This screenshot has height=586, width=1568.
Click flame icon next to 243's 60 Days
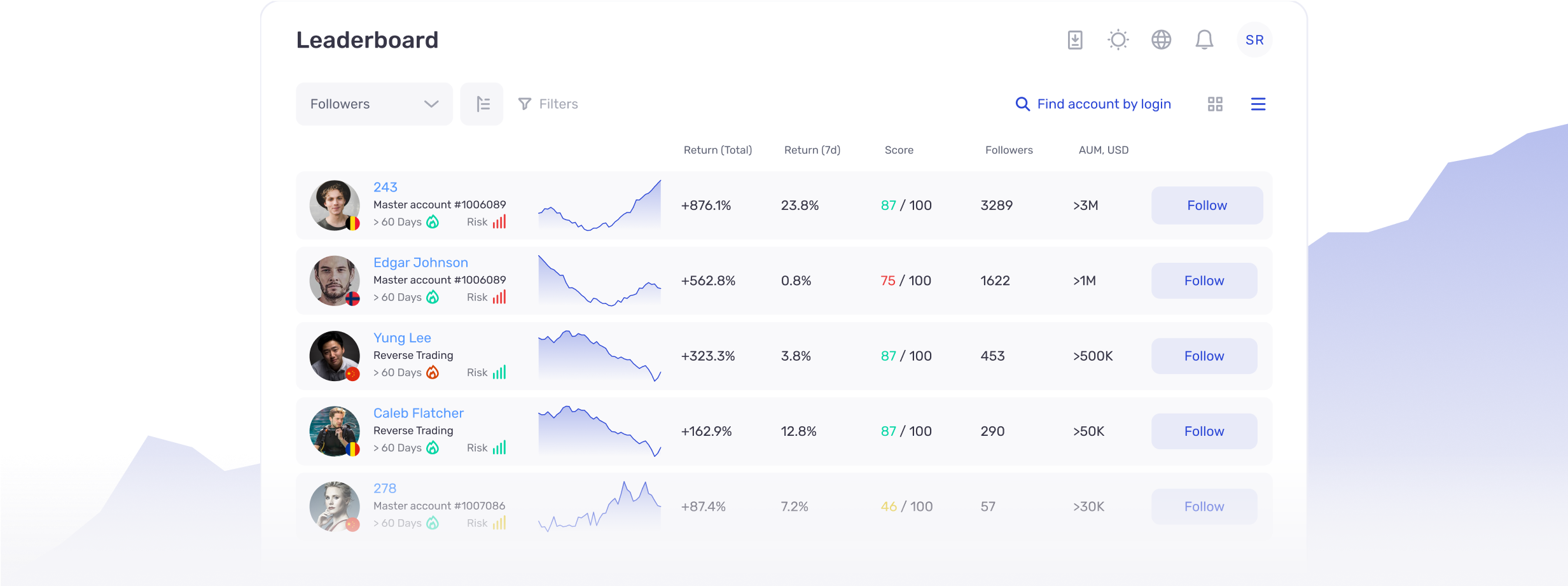point(433,221)
